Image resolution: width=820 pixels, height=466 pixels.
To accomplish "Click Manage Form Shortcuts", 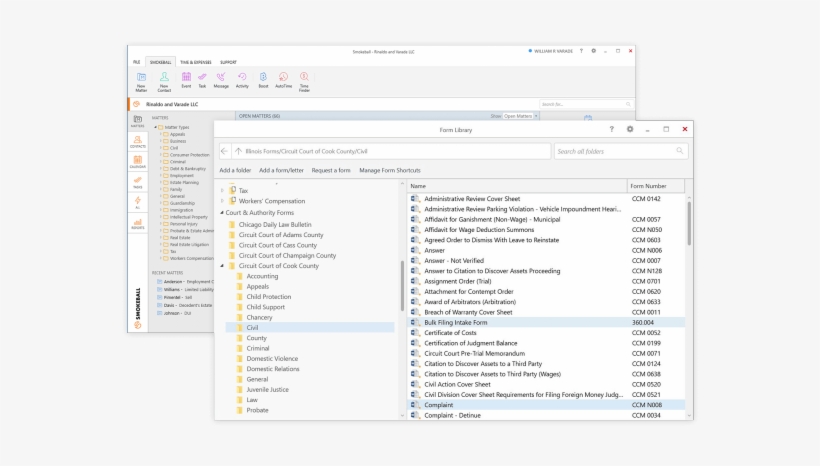I will (x=389, y=171).
